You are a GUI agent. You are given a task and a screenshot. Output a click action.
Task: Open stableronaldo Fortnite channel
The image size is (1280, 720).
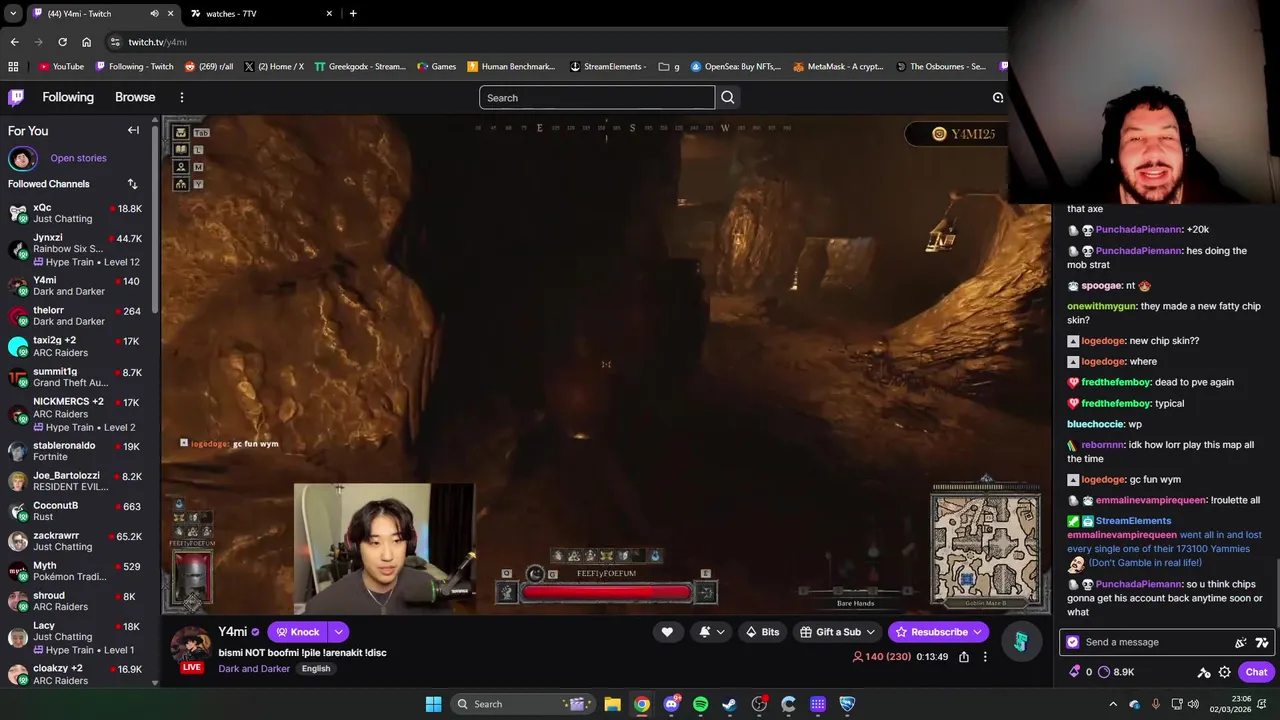[75, 451]
